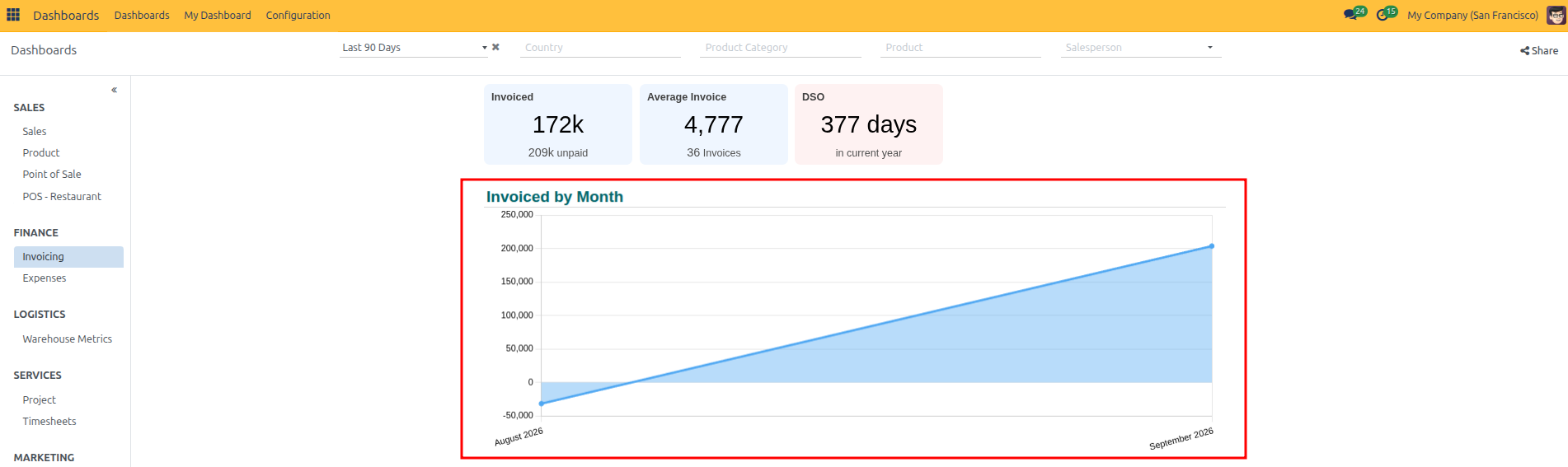Viewport: 1568px width, 467px height.
Task: Open the Configuration menu
Action: pyautogui.click(x=298, y=15)
